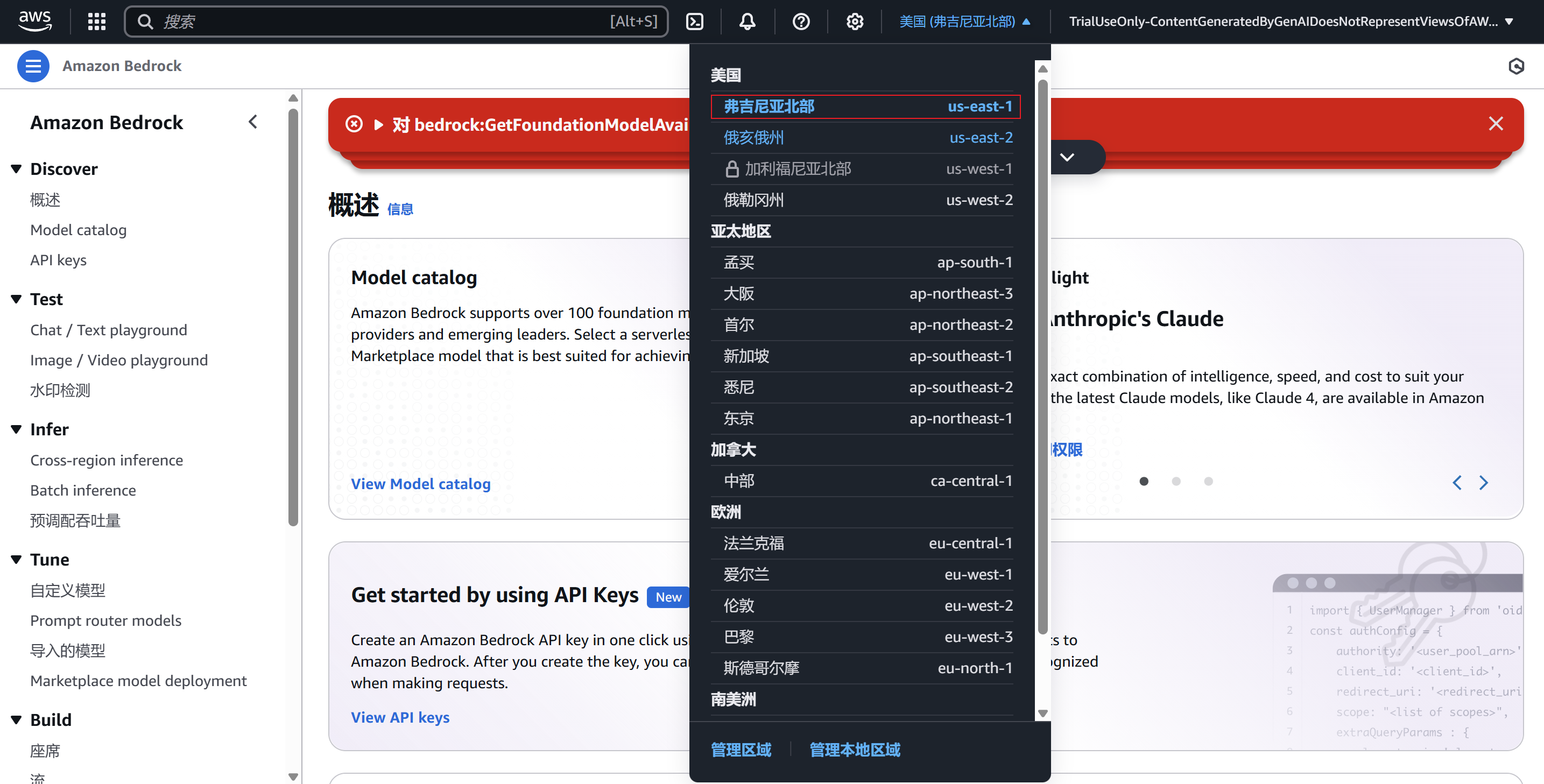Click the AWS logo home icon

[35, 21]
